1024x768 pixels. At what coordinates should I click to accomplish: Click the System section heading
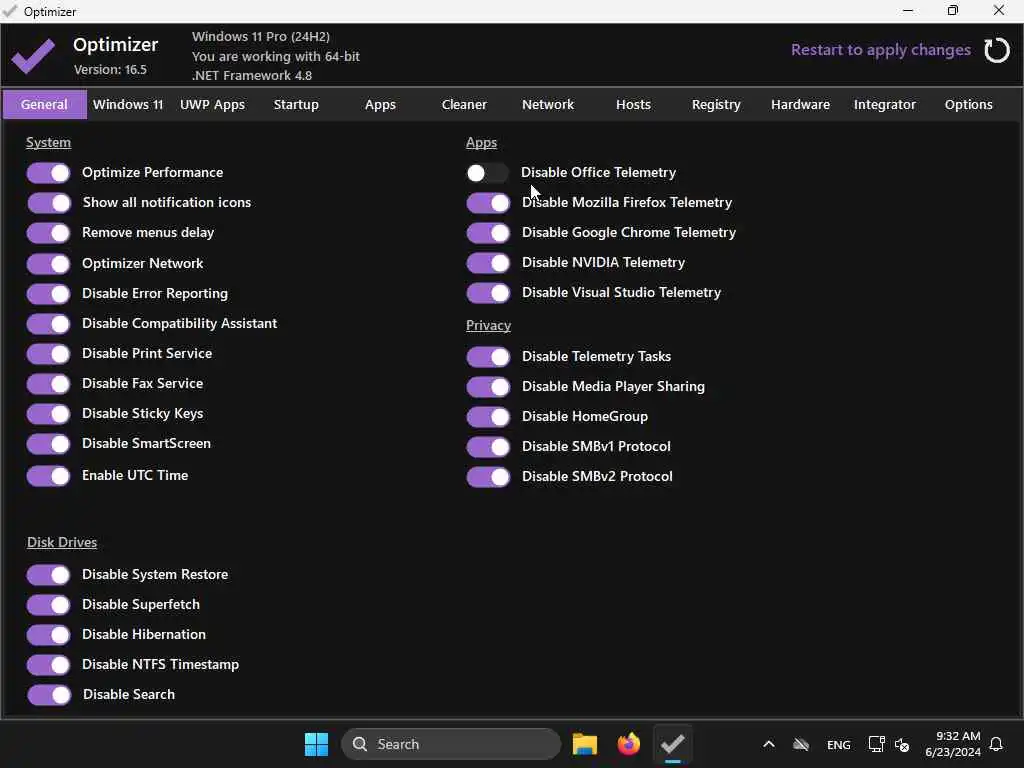48,142
